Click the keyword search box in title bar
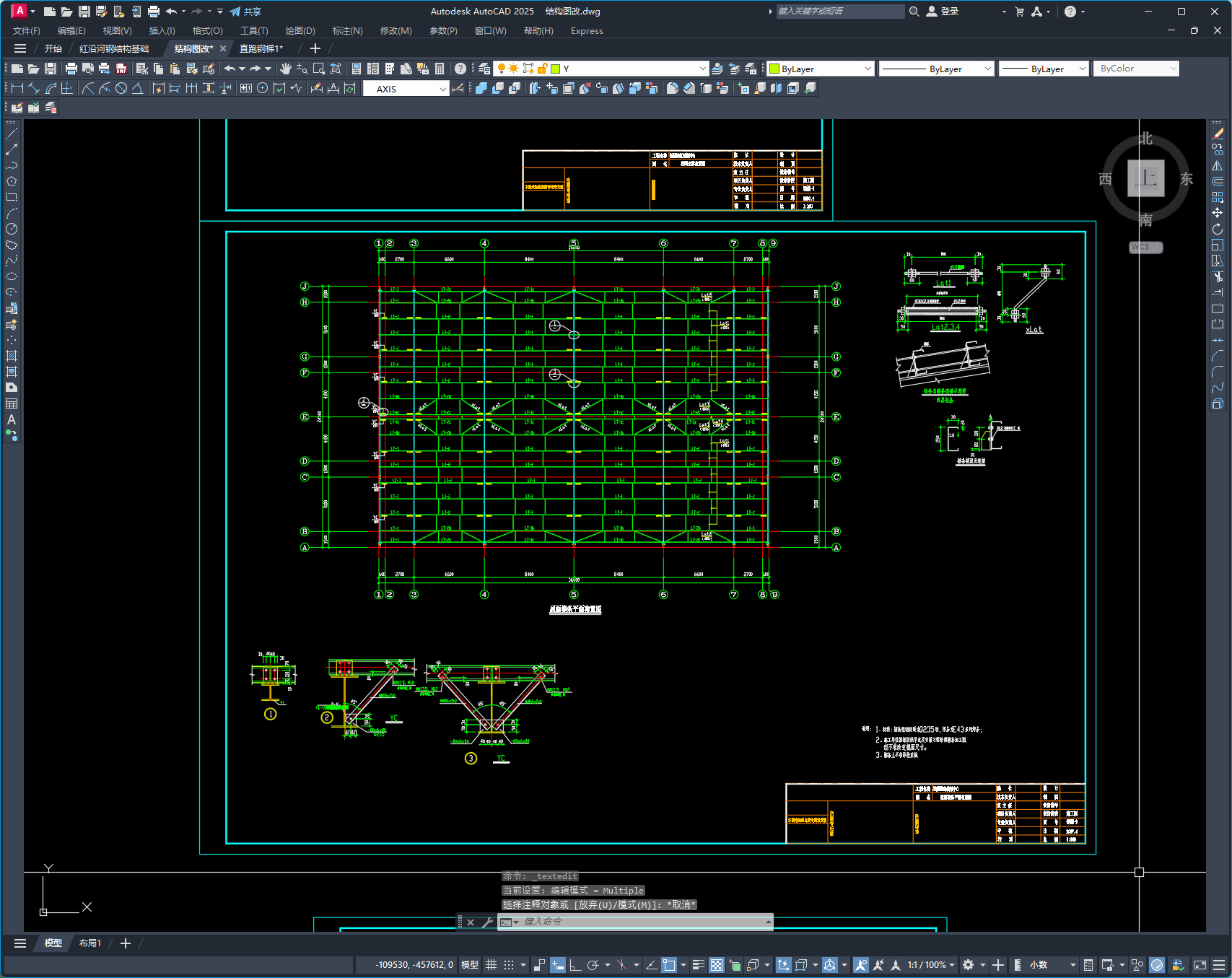The width and height of the screenshot is (1232, 978). pyautogui.click(x=840, y=12)
